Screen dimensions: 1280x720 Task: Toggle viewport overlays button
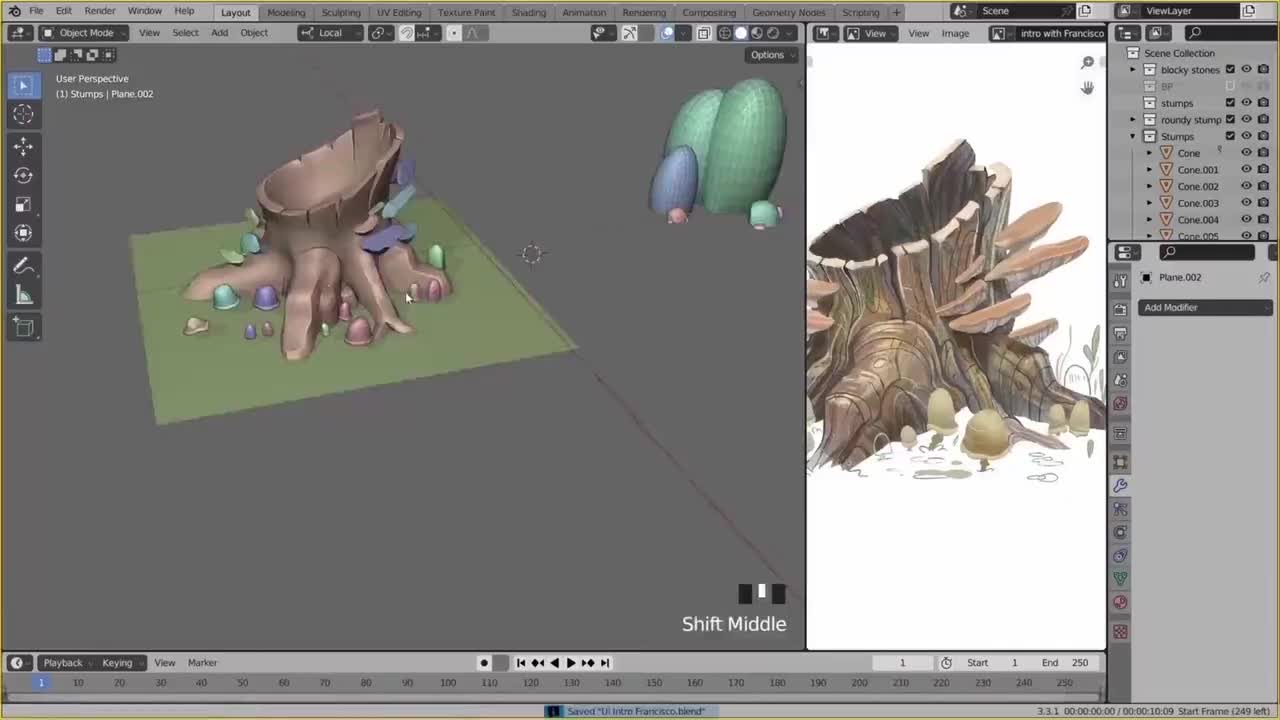pos(667,33)
